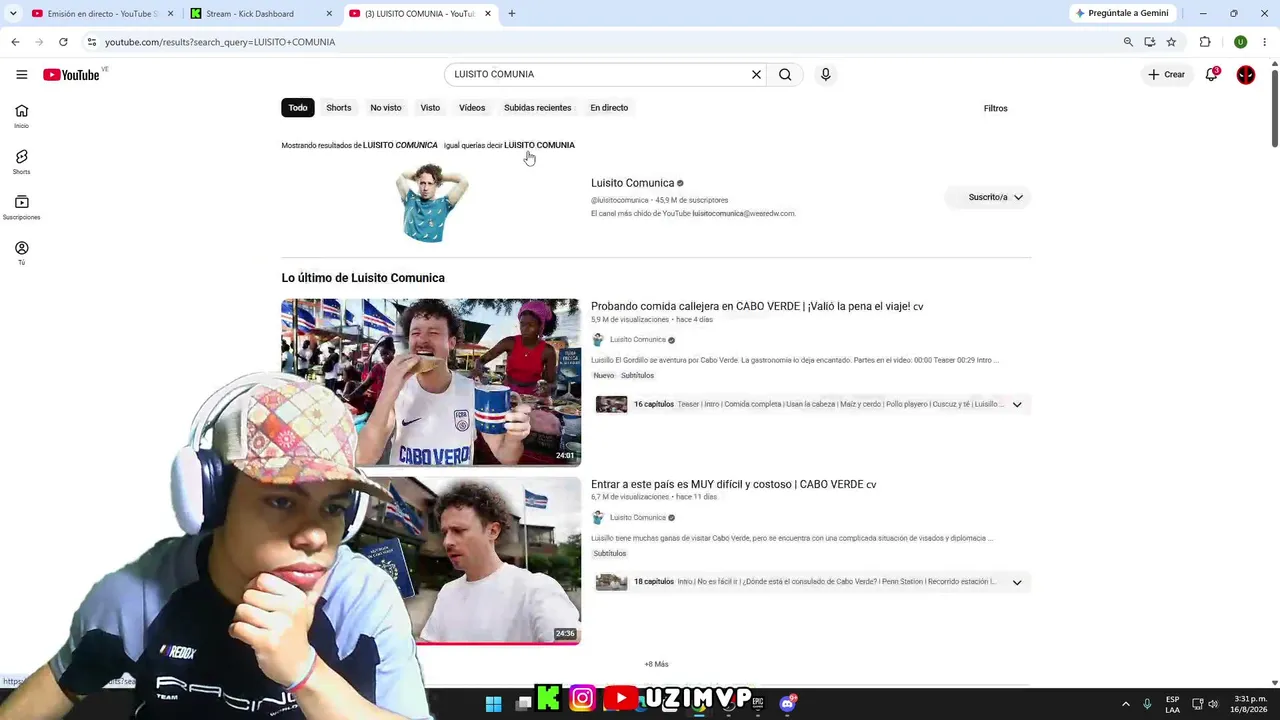Expand the 18 capítulos chapter list
1280x720 pixels.
click(1017, 582)
